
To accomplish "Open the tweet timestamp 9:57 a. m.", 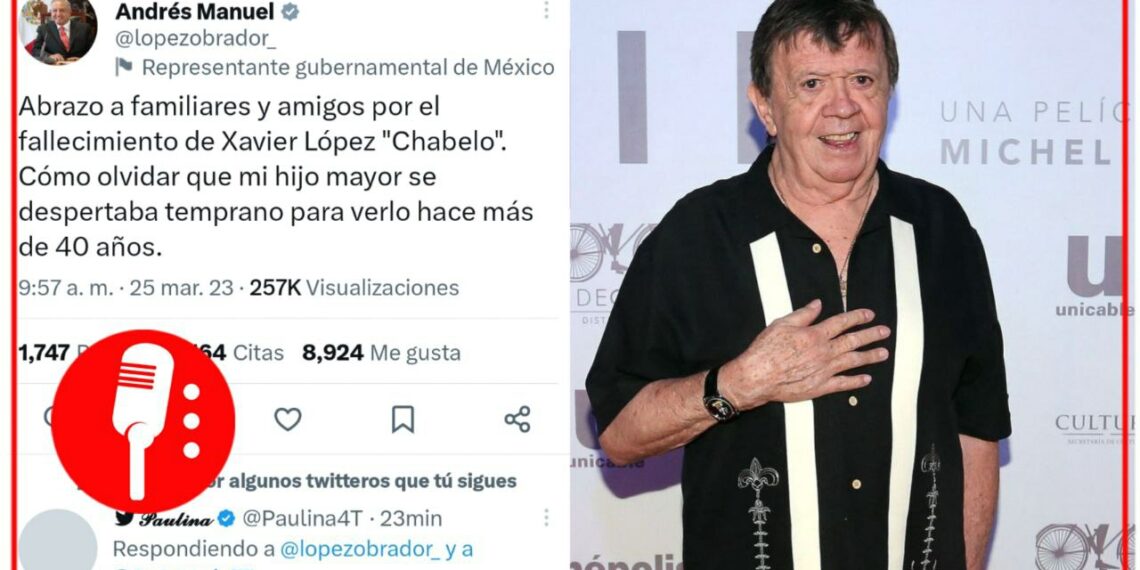I will coord(66,288).
